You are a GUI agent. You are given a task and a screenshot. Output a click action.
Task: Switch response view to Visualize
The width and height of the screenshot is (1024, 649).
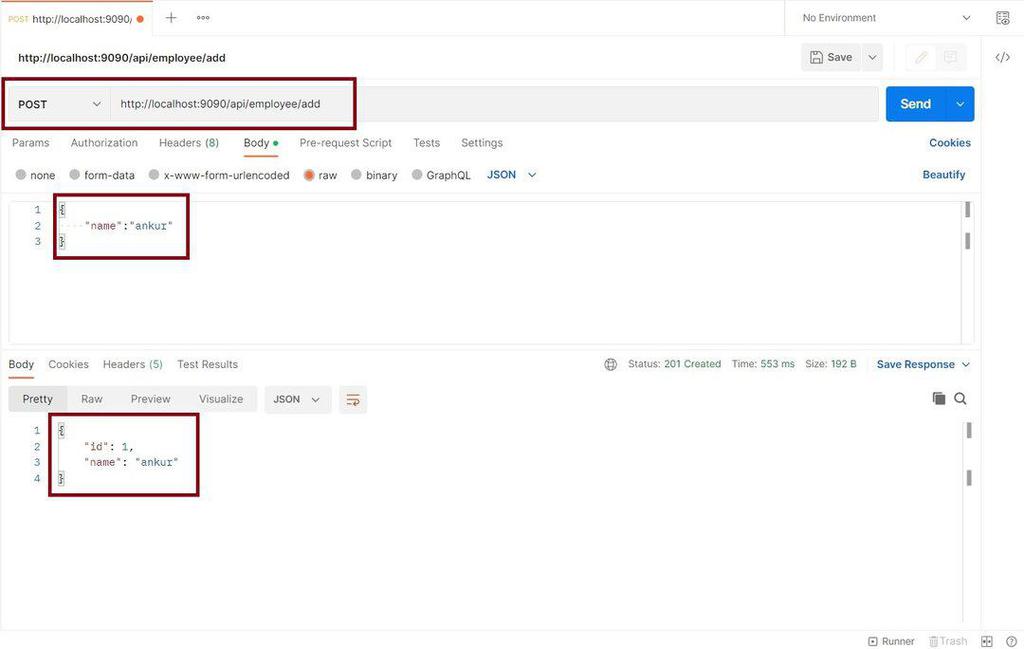(x=221, y=399)
